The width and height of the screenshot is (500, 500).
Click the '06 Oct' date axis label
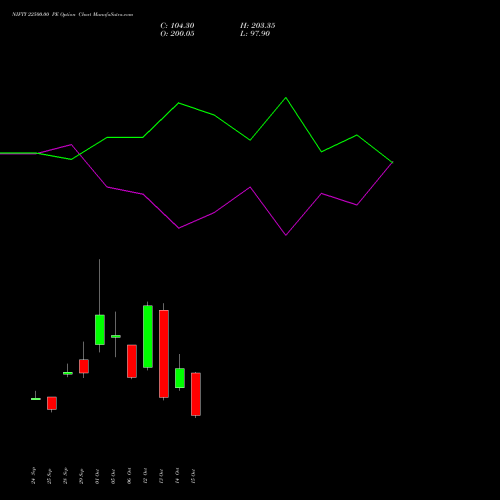129,476
